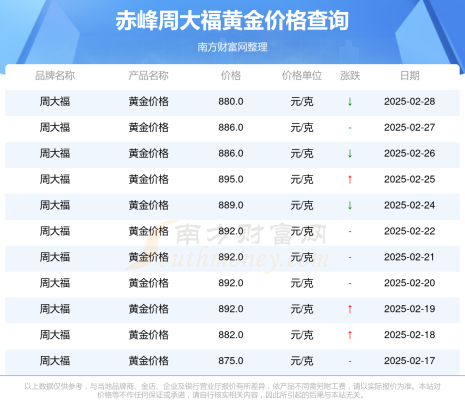465x400 pixels.
Task: Click the 价格 column header
Action: [x=231, y=76]
